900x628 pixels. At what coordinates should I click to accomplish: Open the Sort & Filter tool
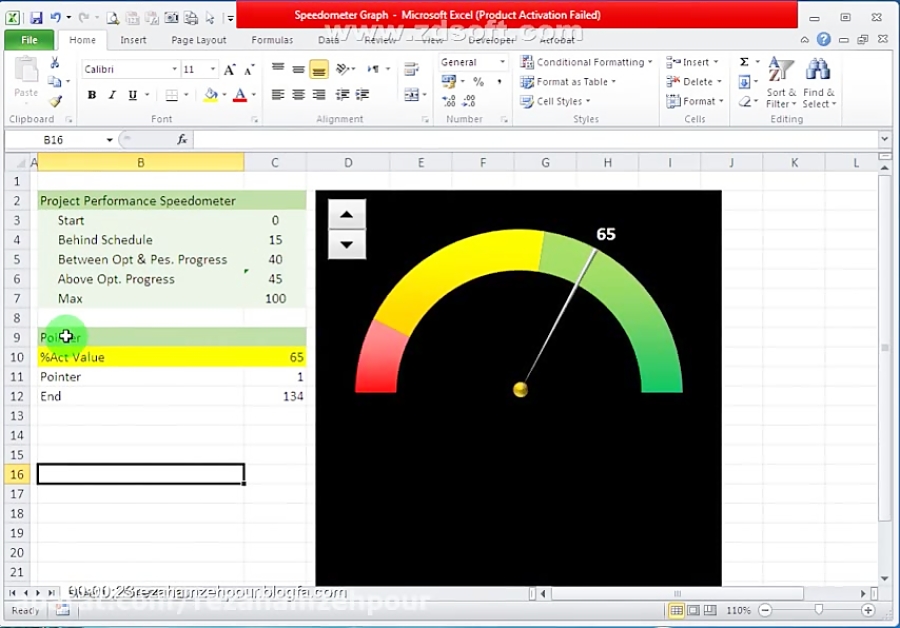(780, 80)
